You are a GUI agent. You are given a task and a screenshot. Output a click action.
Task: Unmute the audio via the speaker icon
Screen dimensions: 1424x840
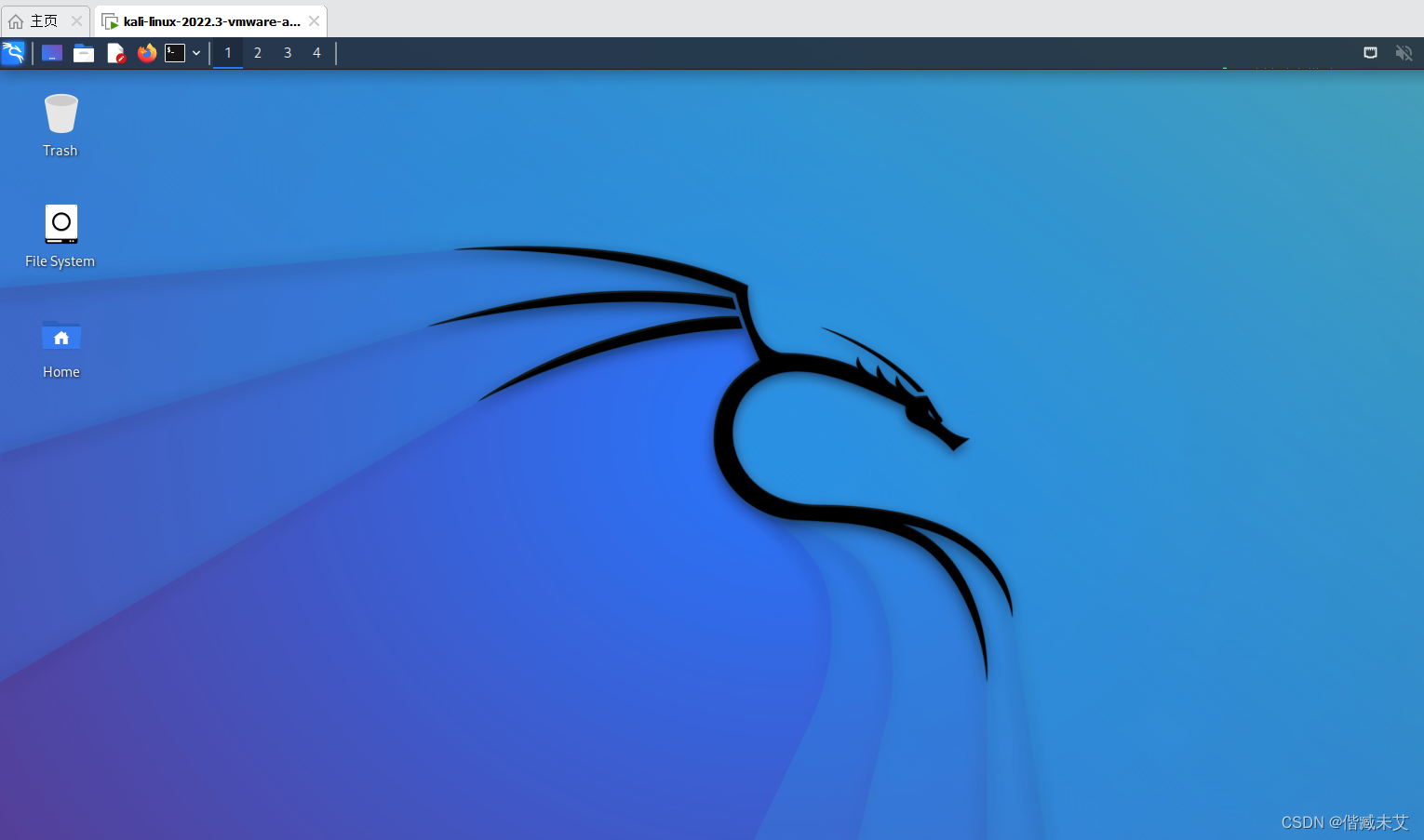click(x=1404, y=53)
